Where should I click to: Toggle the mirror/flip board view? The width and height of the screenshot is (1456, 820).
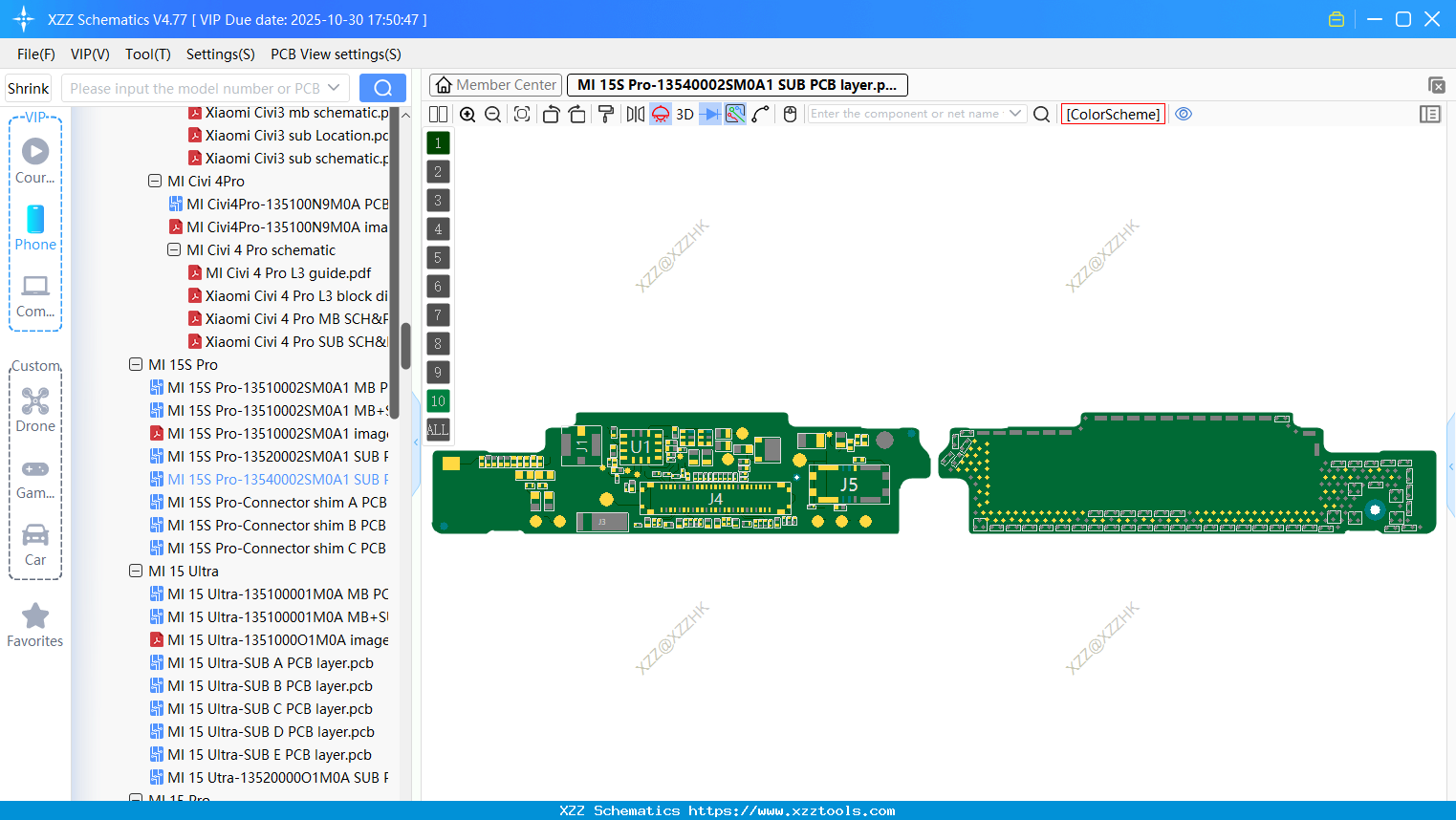point(635,114)
